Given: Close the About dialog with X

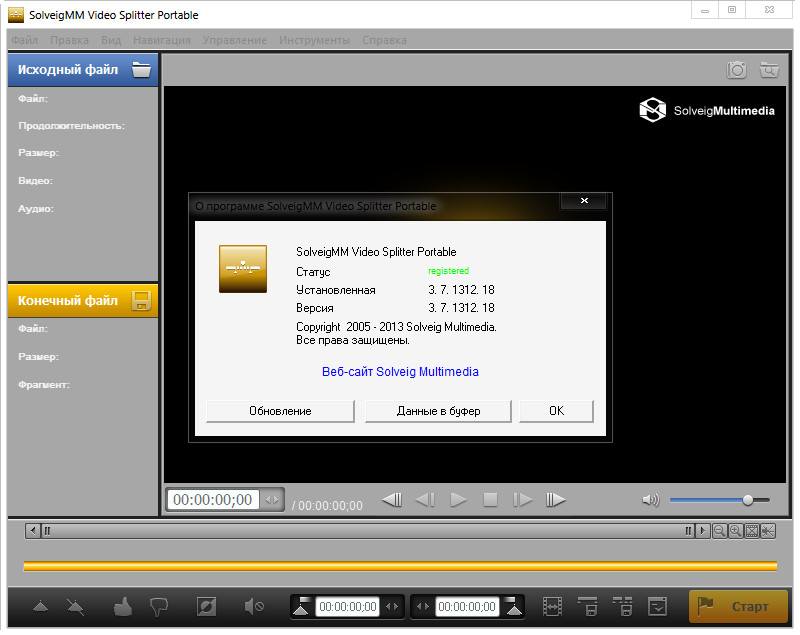Looking at the screenshot, I should [x=584, y=200].
